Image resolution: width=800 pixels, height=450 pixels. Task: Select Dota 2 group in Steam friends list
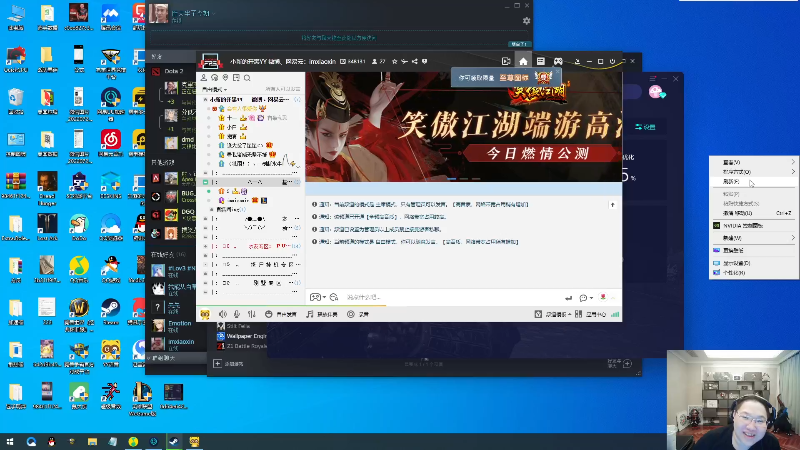coord(173,71)
